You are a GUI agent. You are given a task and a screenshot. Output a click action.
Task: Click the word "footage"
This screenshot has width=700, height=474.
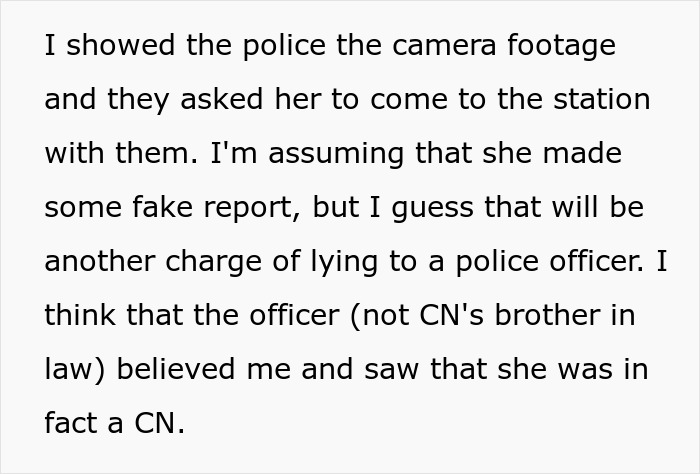click(x=561, y=48)
